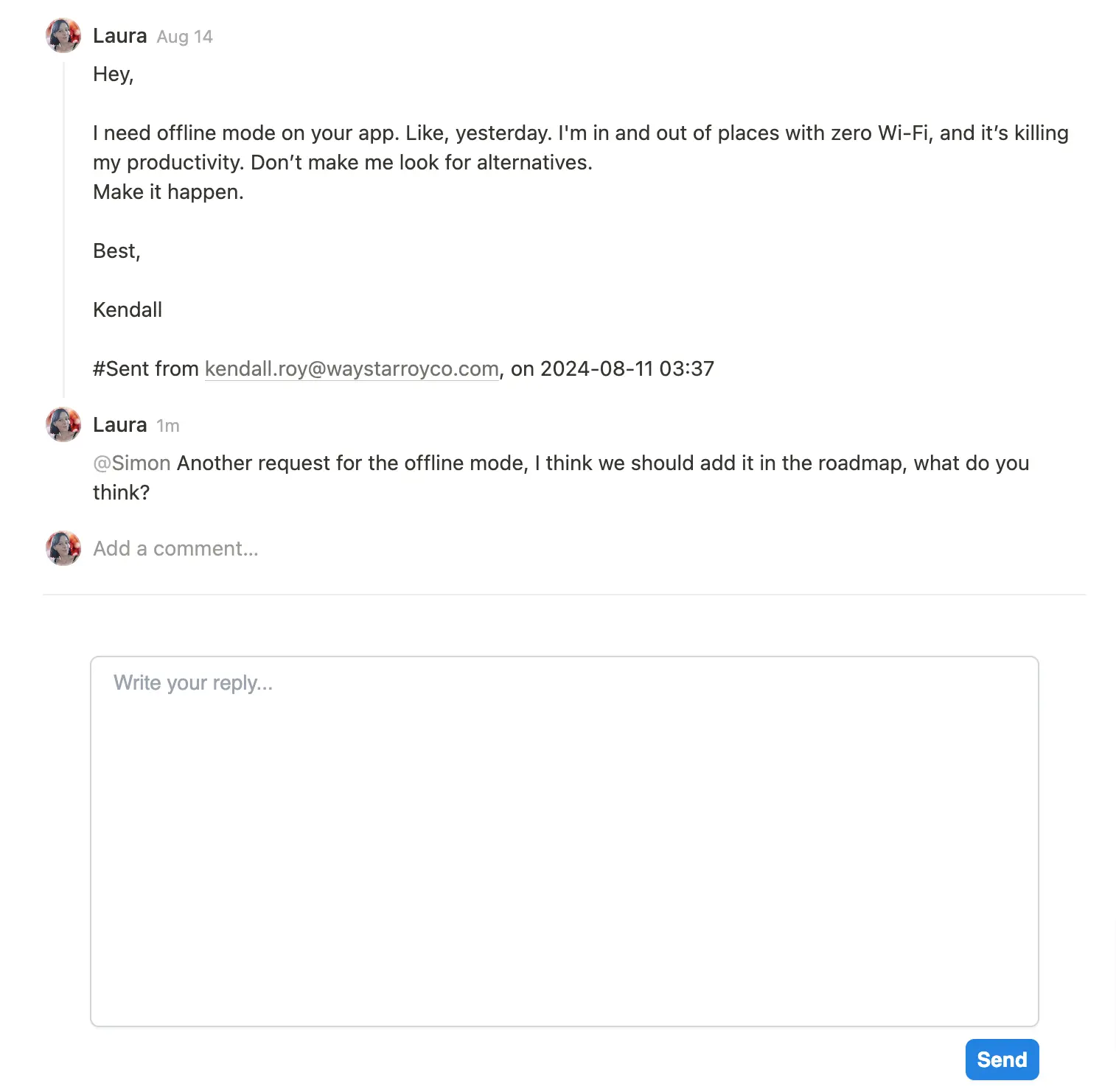Click the "Make it happen." line
This screenshot has height=1092, width=1116.
[168, 192]
